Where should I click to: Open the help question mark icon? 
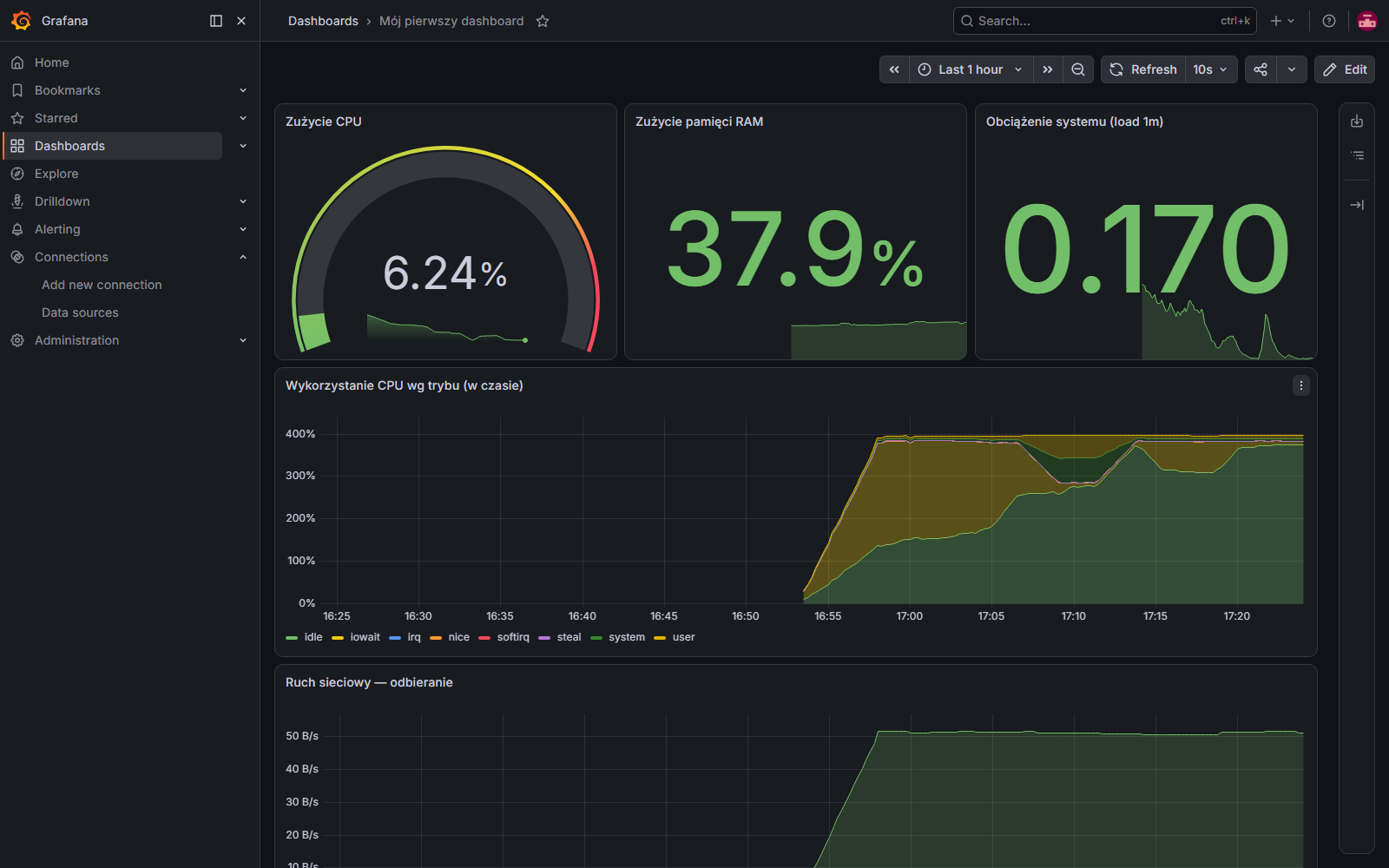tap(1328, 21)
